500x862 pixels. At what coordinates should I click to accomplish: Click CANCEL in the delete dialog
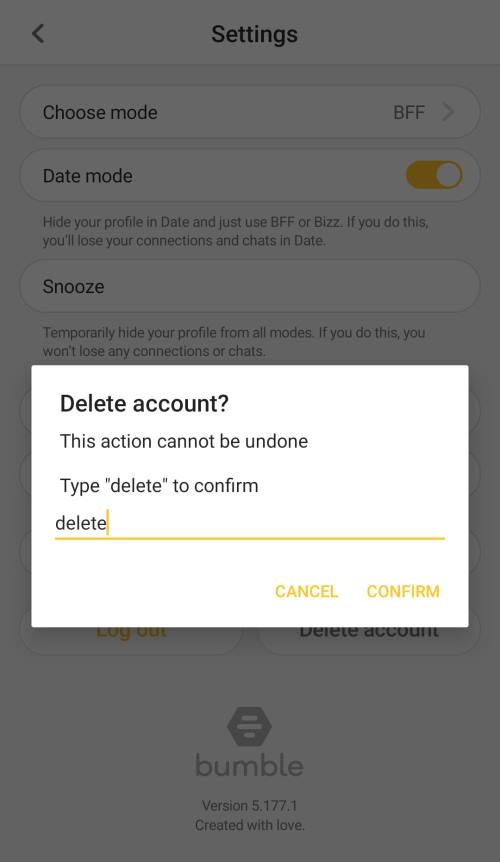(307, 592)
